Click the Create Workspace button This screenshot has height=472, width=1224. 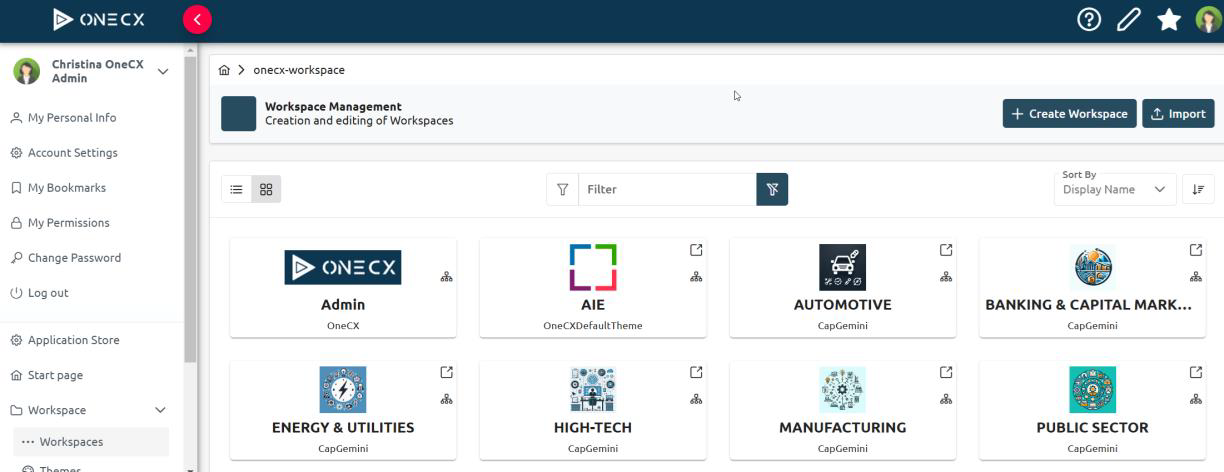click(1069, 114)
